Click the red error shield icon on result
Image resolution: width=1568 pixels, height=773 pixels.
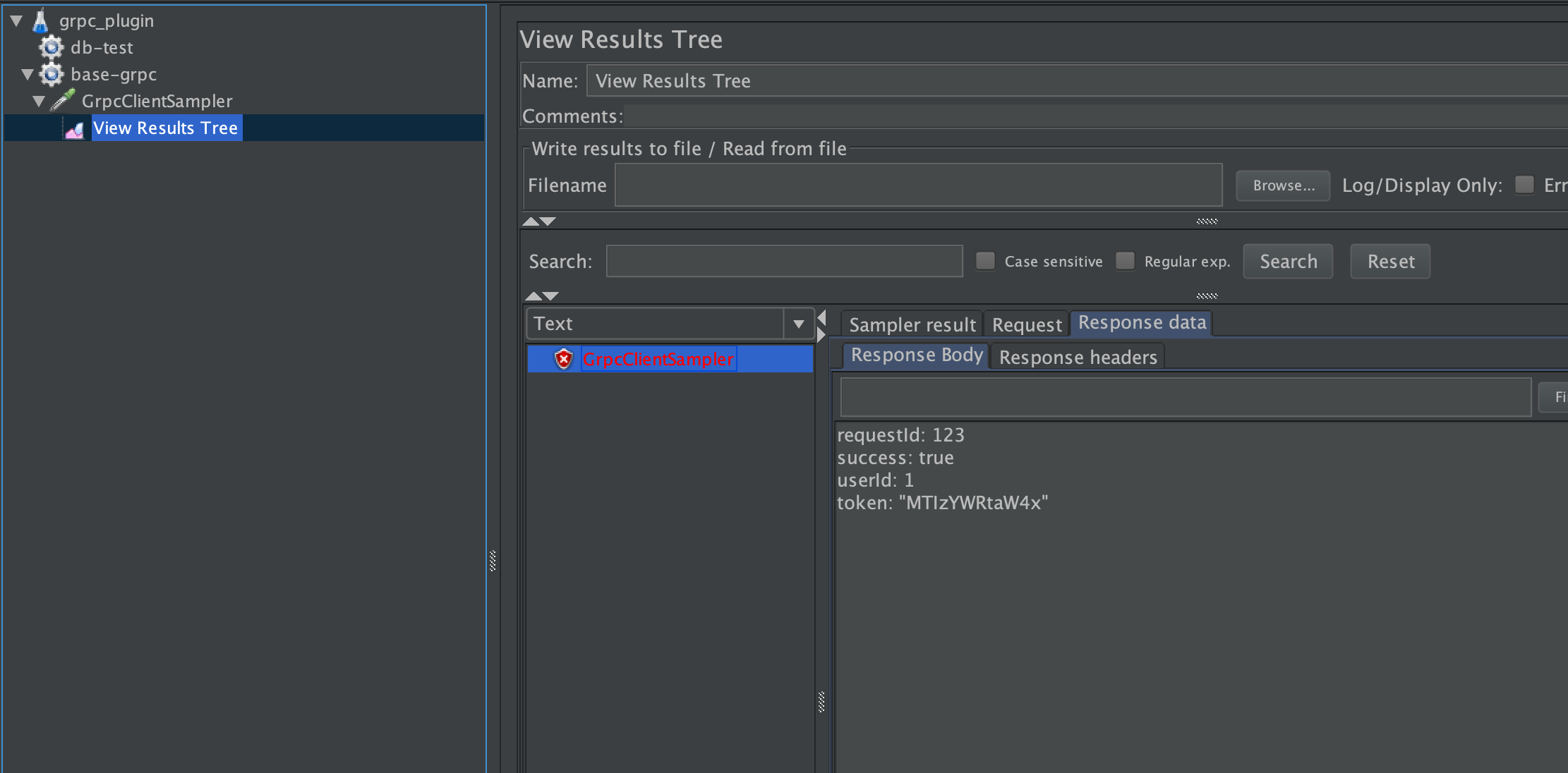click(x=563, y=359)
